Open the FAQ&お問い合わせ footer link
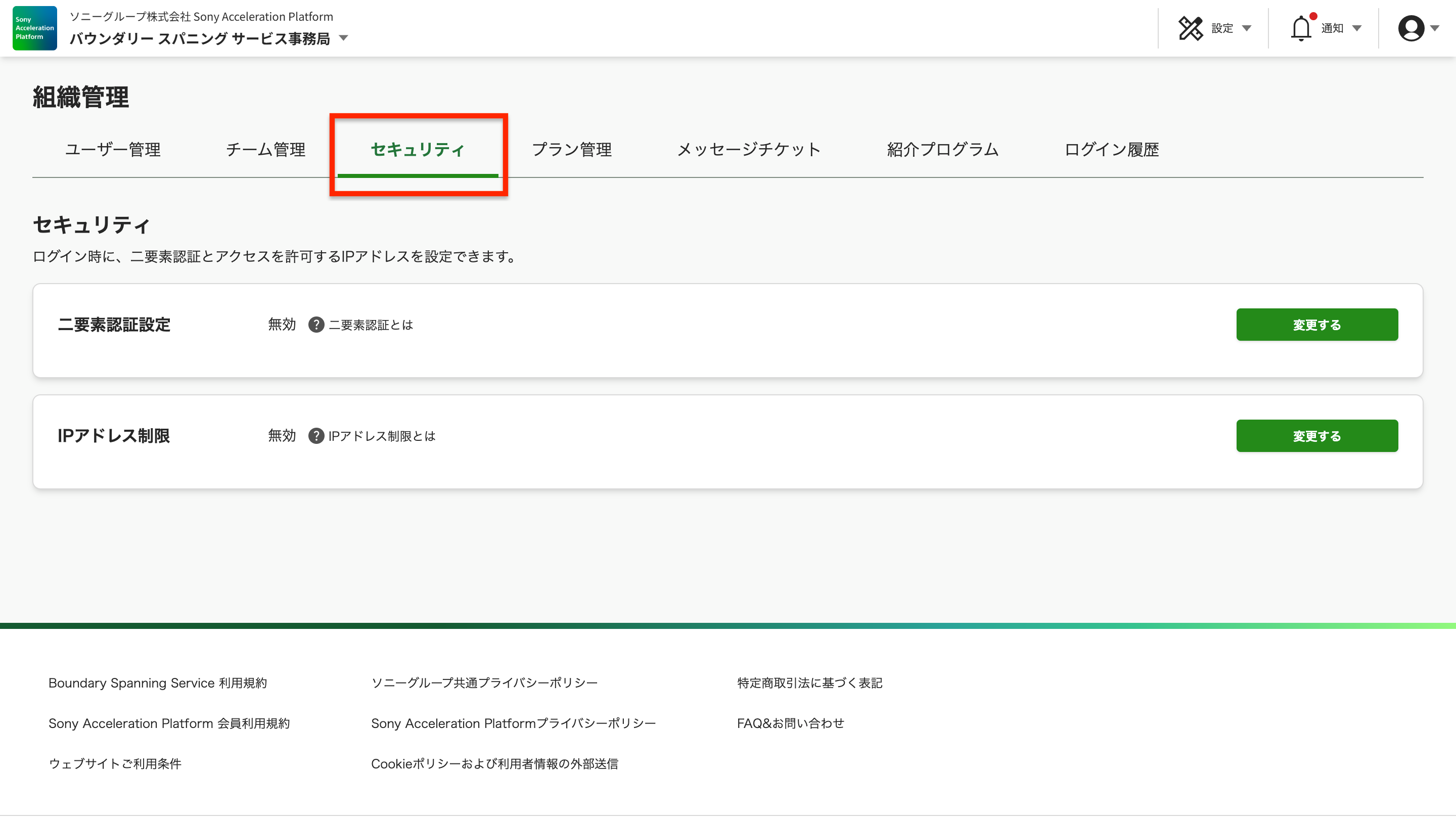 [790, 723]
